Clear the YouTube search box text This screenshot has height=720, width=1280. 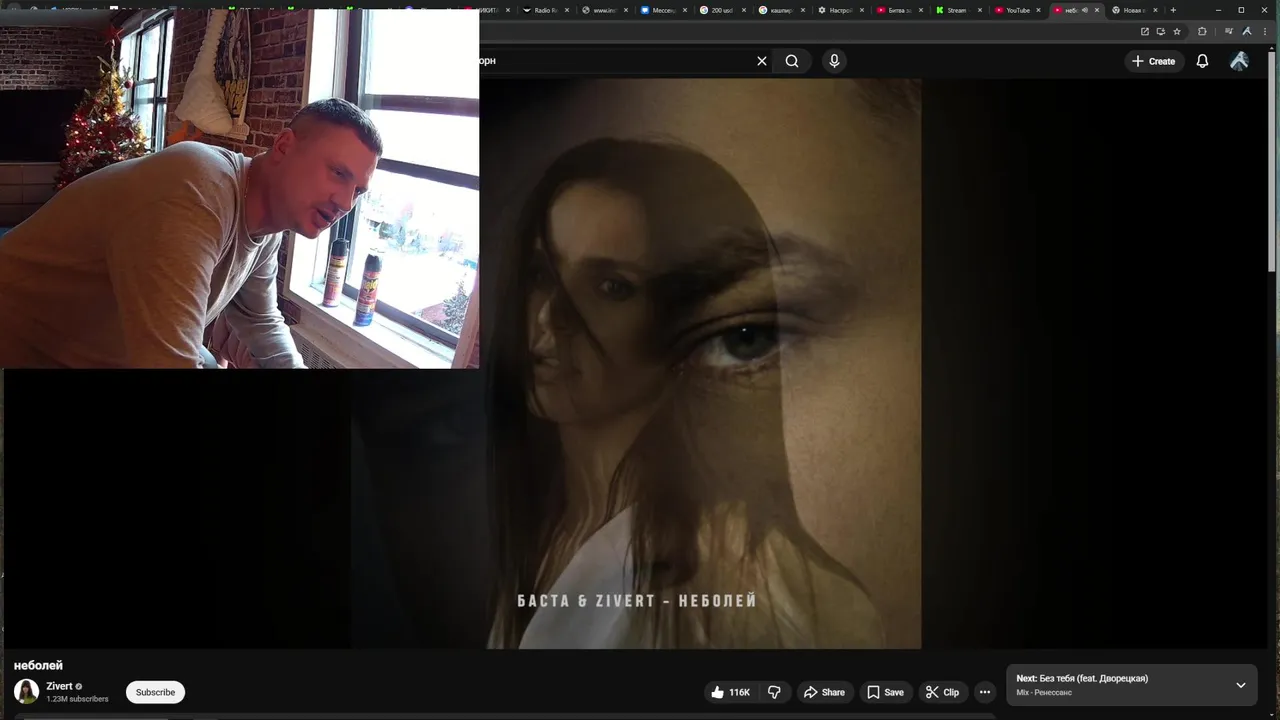coord(762,61)
